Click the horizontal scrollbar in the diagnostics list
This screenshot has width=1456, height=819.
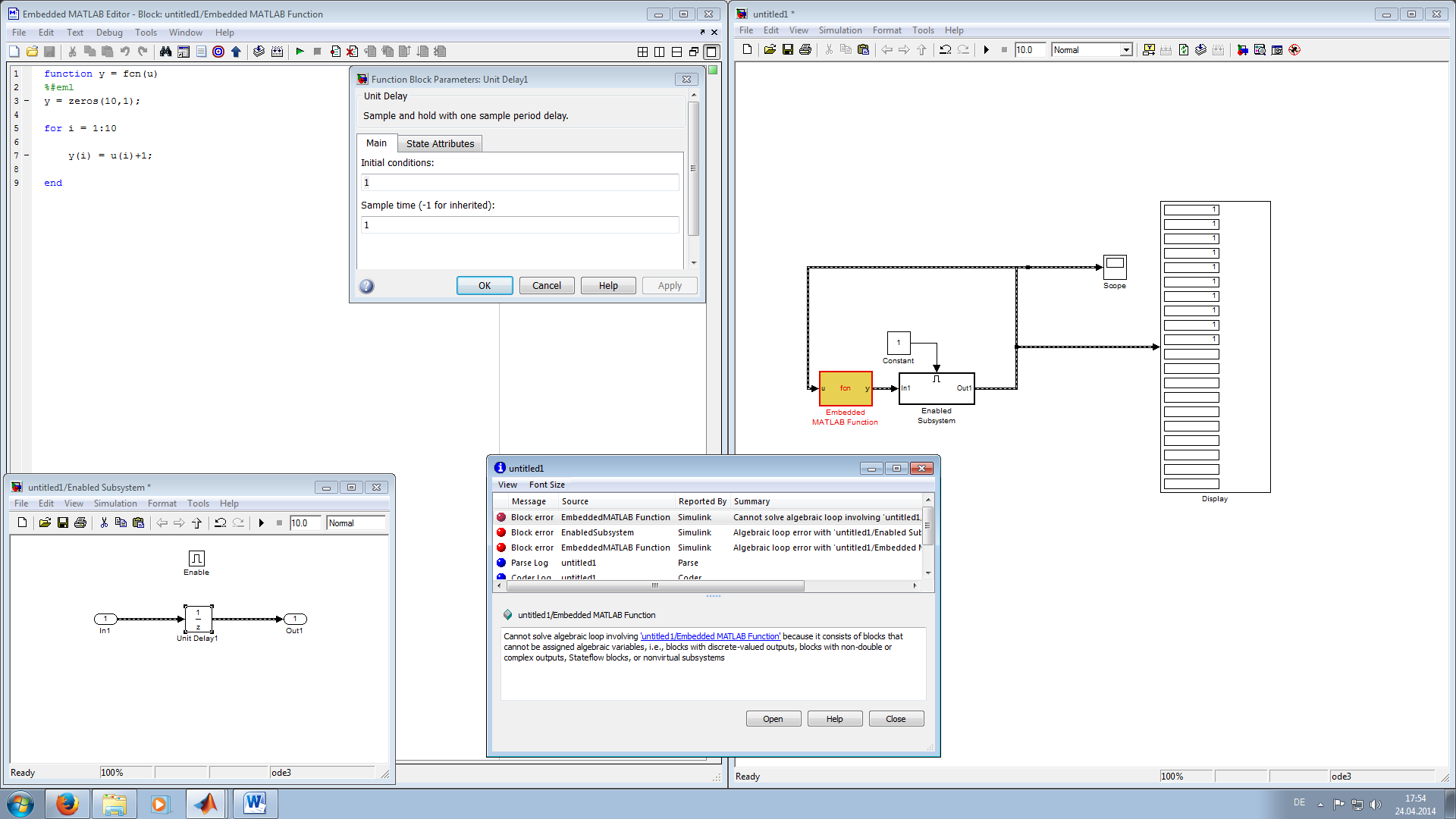(654, 586)
